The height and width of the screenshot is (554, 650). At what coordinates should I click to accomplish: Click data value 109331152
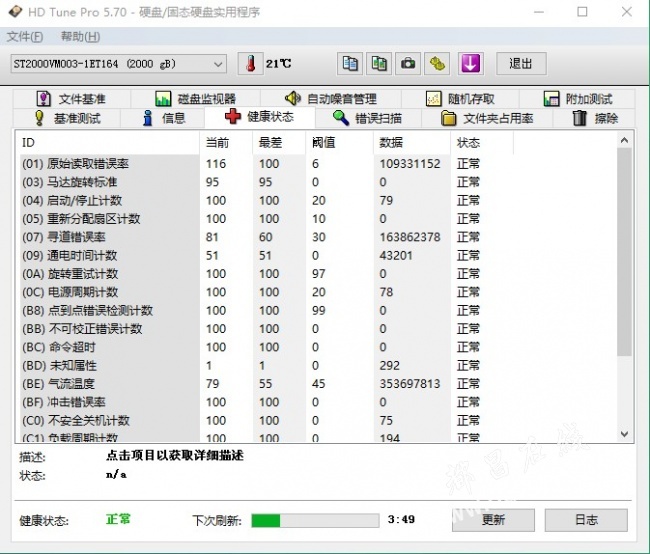pos(410,164)
